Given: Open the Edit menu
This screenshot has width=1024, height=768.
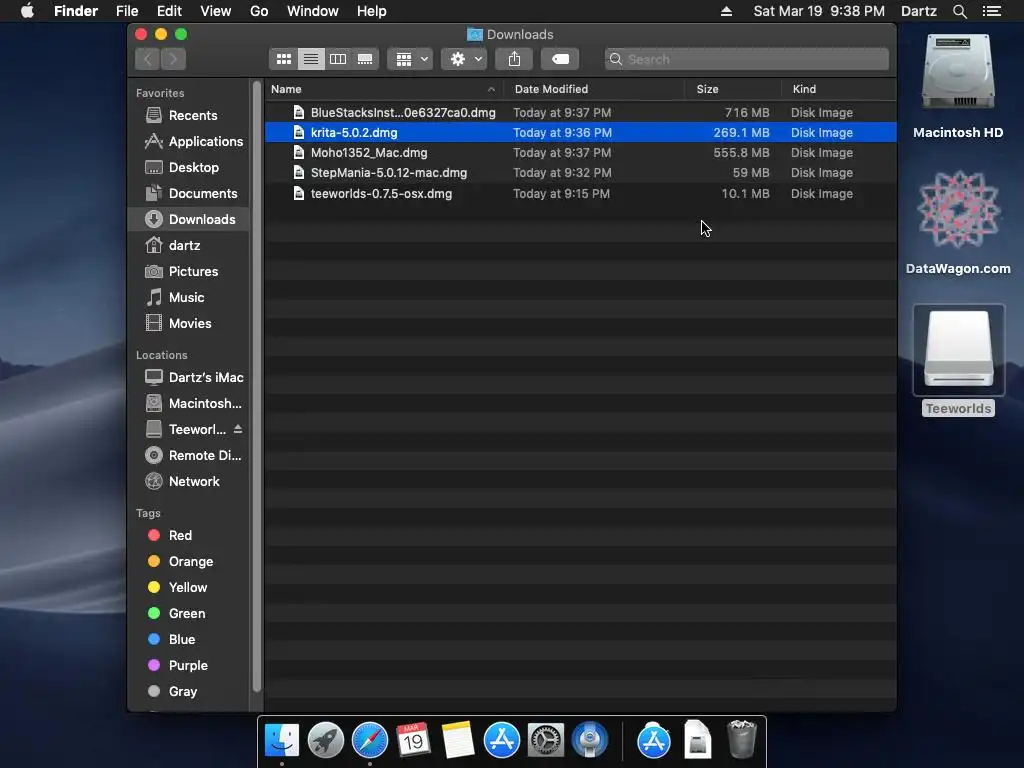Looking at the screenshot, I should point(169,11).
